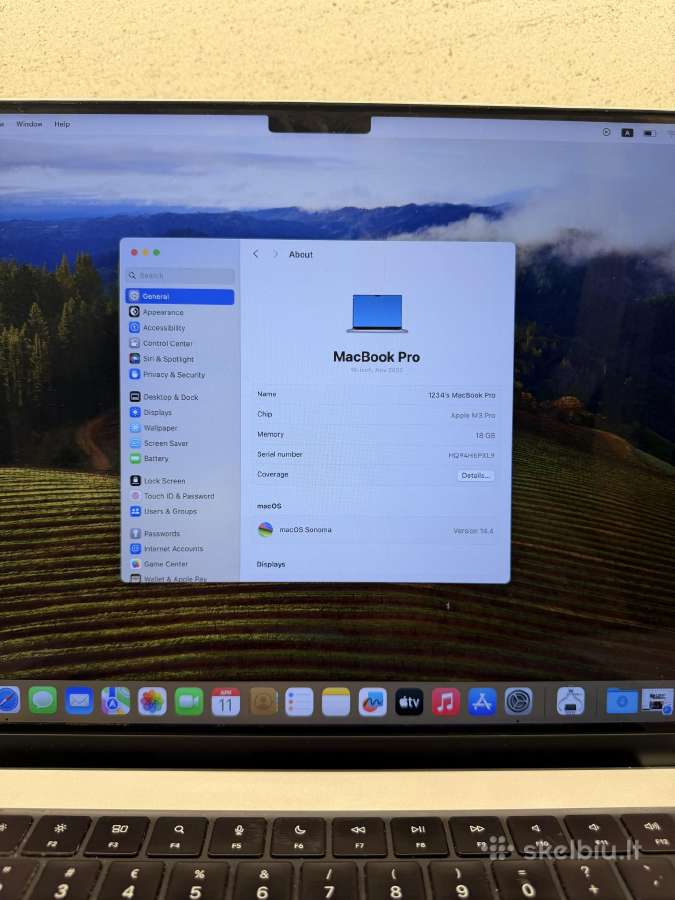Launch Music app from the Dock
Screen dimensions: 675x900
pyautogui.click(x=445, y=701)
